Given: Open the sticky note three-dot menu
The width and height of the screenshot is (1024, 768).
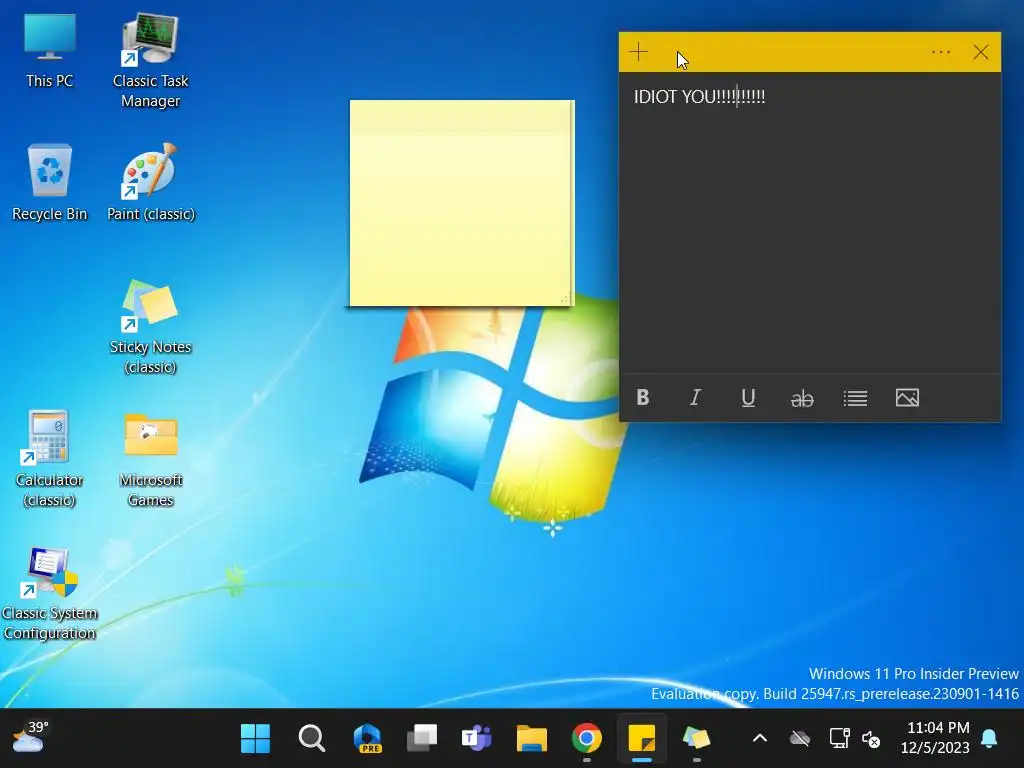Looking at the screenshot, I should coord(940,52).
